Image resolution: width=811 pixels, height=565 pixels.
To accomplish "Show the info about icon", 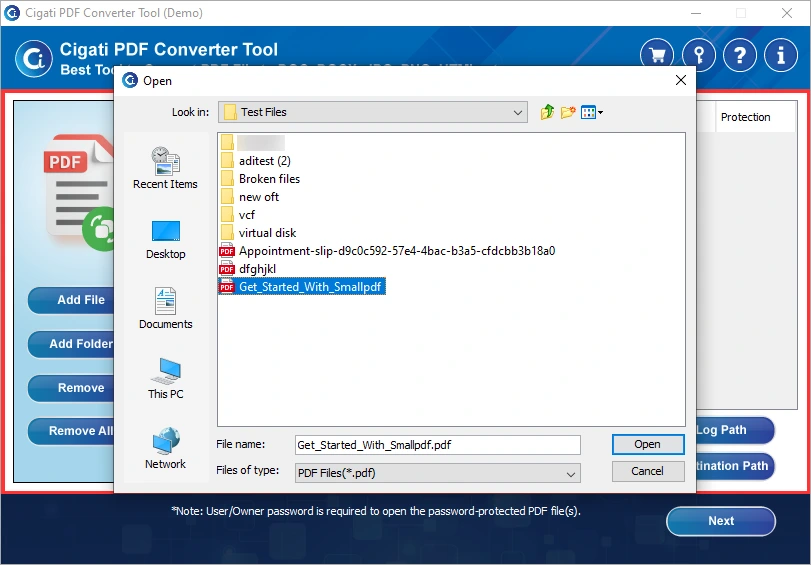I will (x=780, y=55).
